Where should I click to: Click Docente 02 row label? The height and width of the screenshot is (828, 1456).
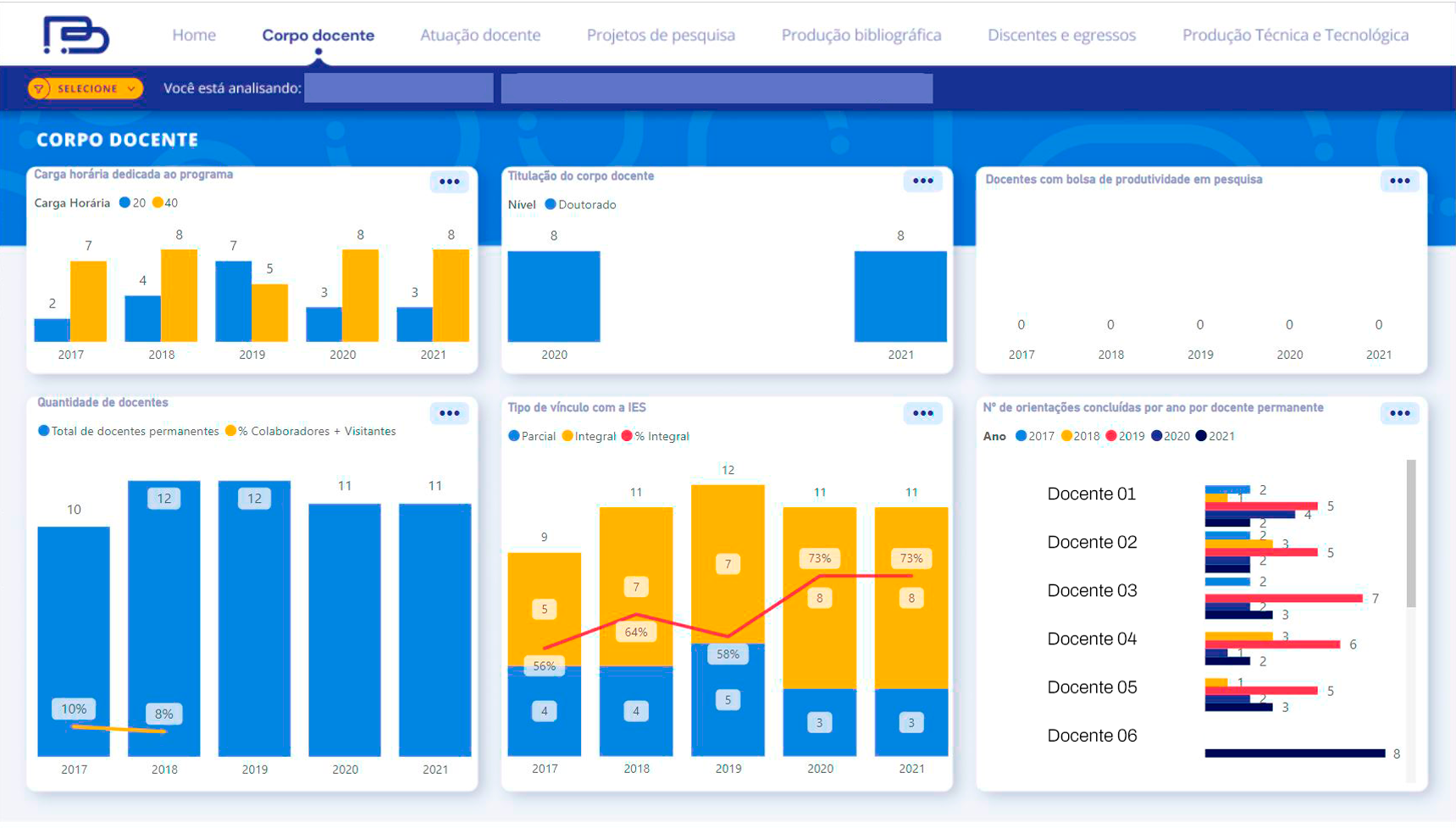(x=1092, y=542)
